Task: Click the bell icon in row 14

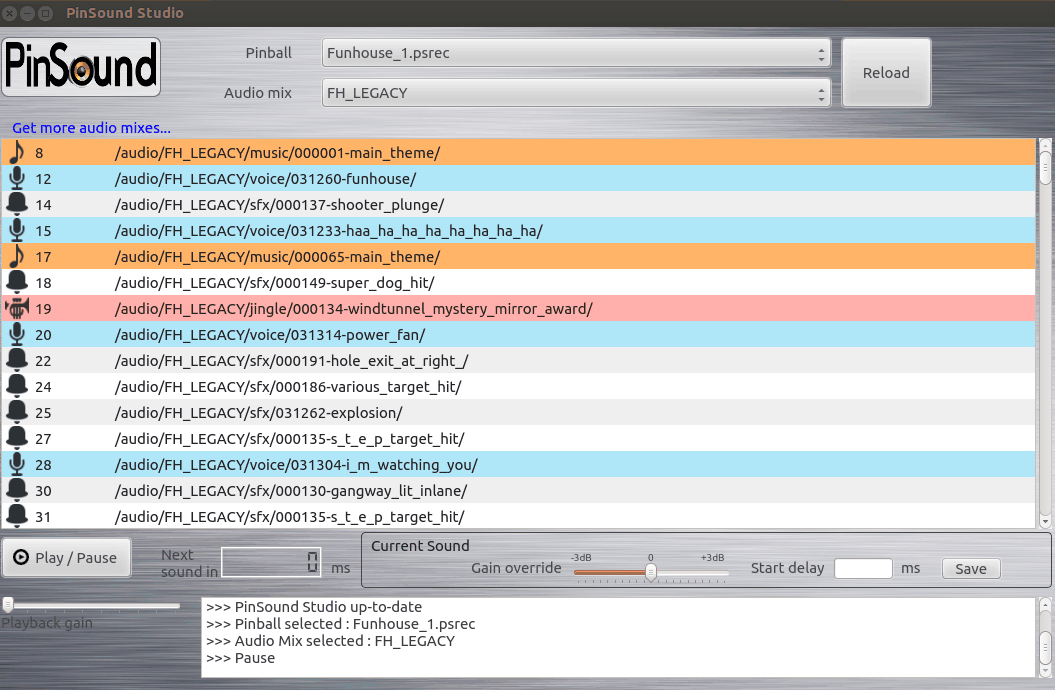Action: 17,204
